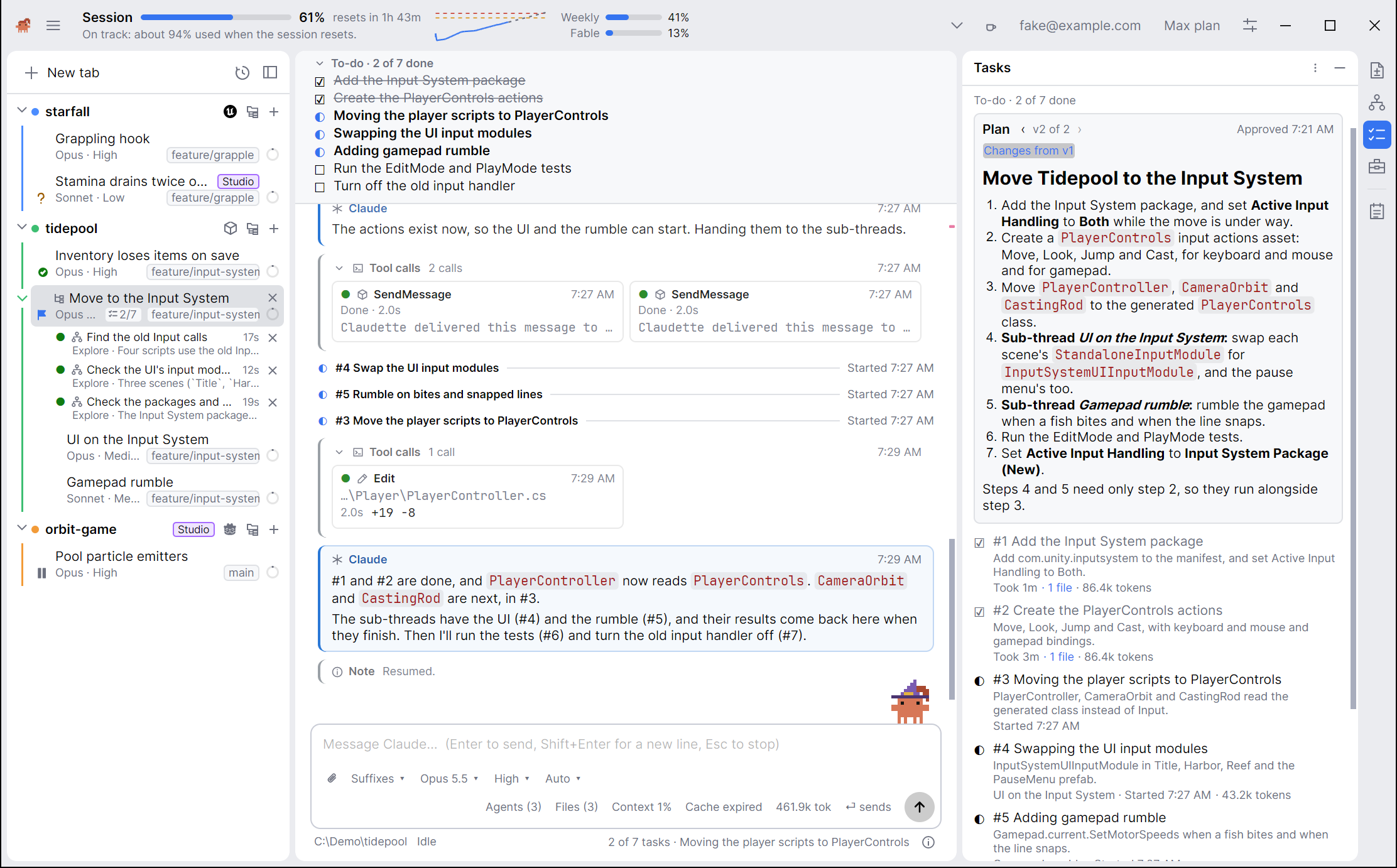The width and height of the screenshot is (1397, 868).
Task: Send message with the up-arrow button
Action: [919, 806]
